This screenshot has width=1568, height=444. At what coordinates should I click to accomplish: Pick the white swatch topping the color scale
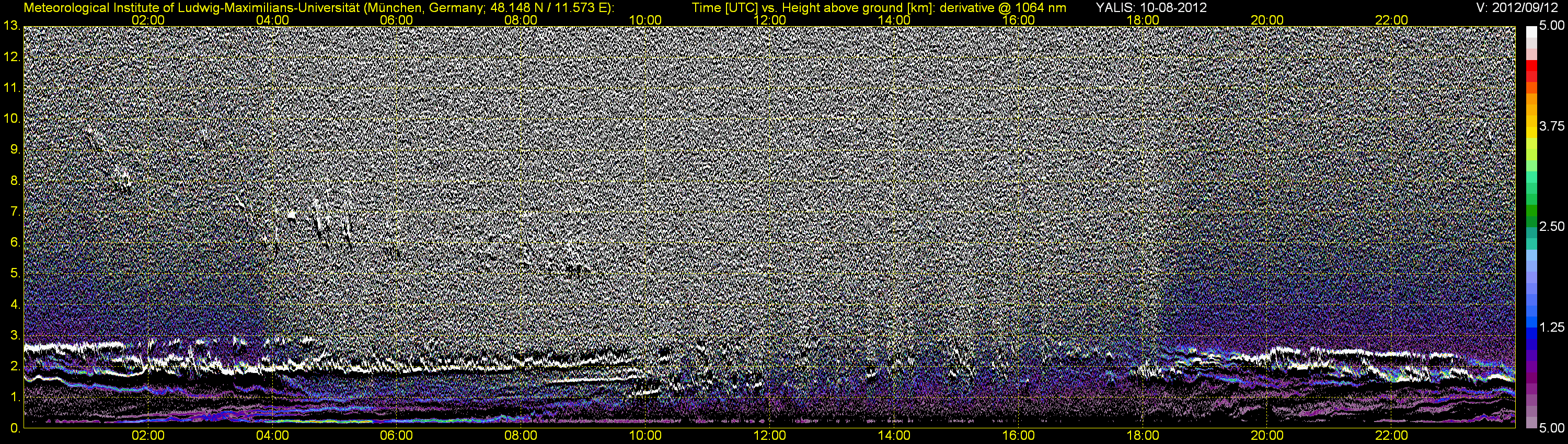tap(1531, 32)
